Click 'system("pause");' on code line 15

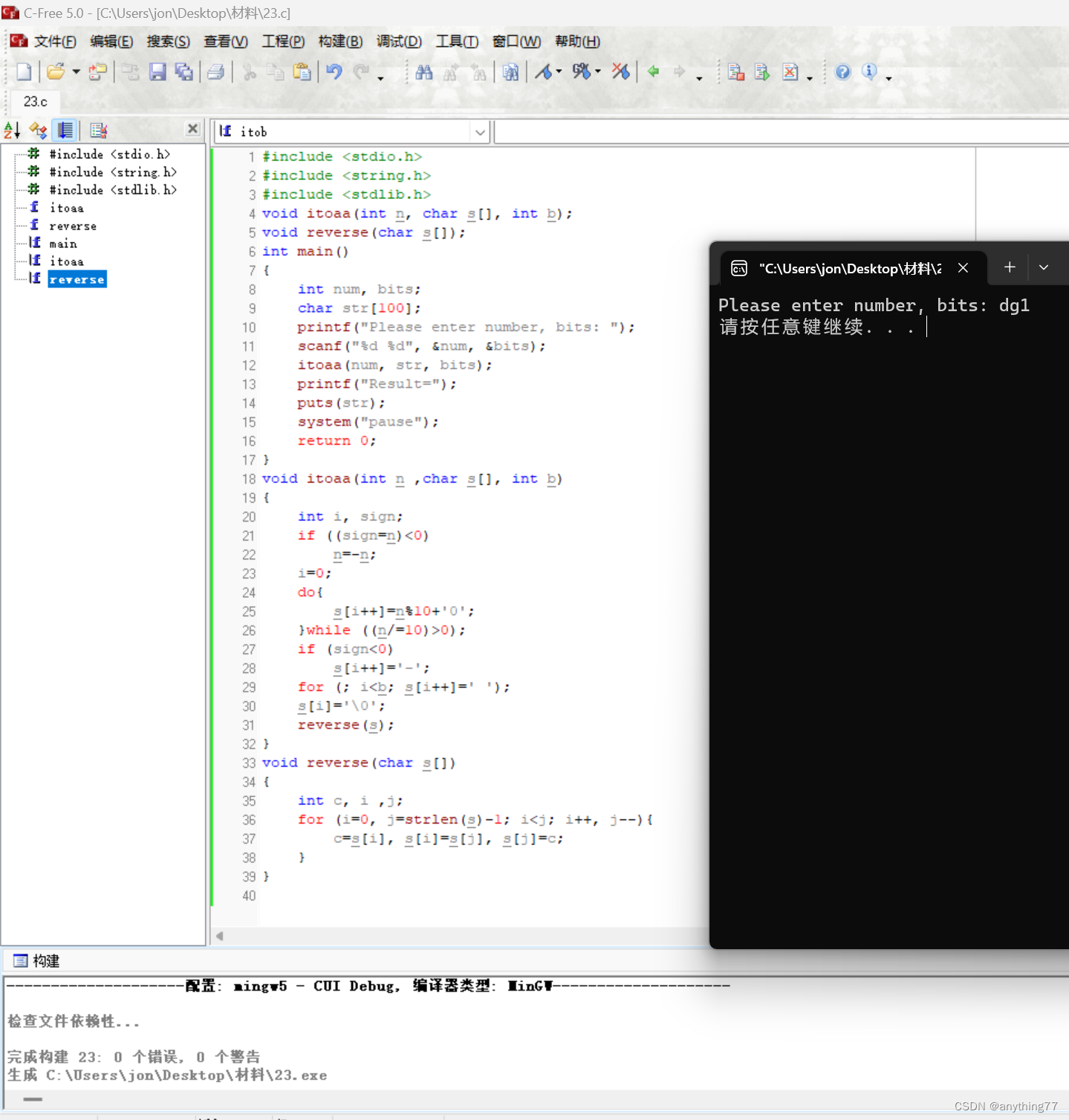coord(368,422)
